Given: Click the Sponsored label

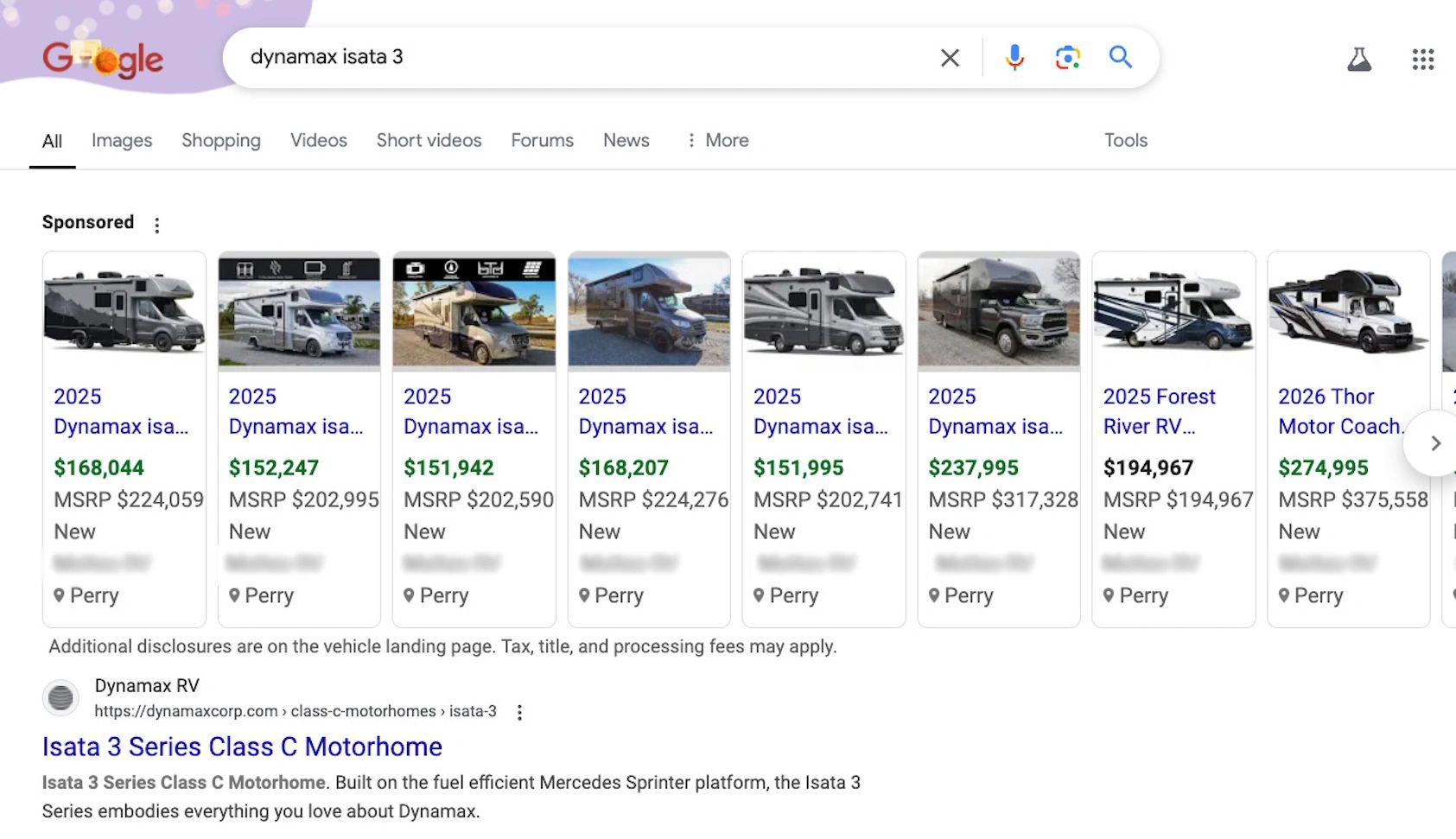Looking at the screenshot, I should [x=88, y=222].
